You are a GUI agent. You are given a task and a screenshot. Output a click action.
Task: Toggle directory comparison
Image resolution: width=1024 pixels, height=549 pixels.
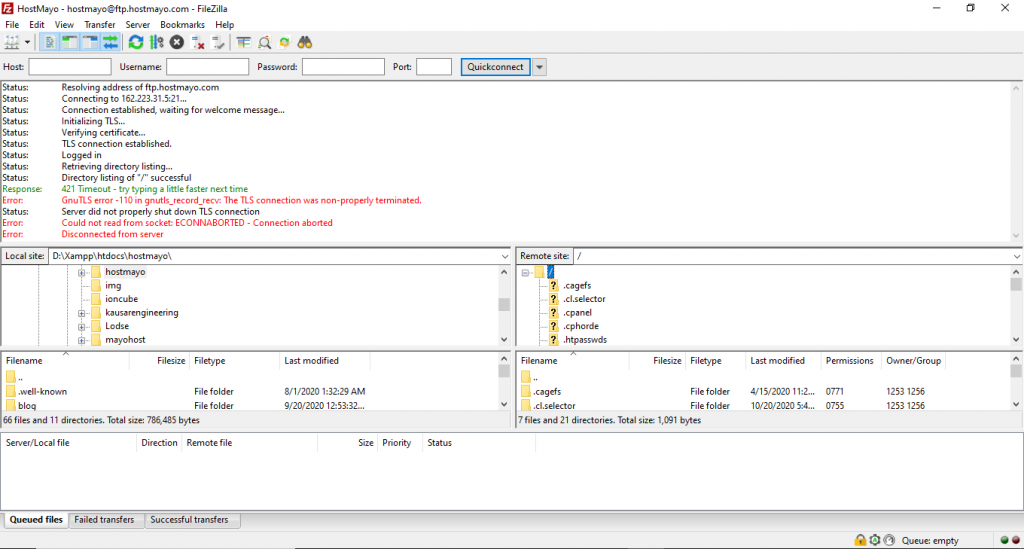point(264,42)
